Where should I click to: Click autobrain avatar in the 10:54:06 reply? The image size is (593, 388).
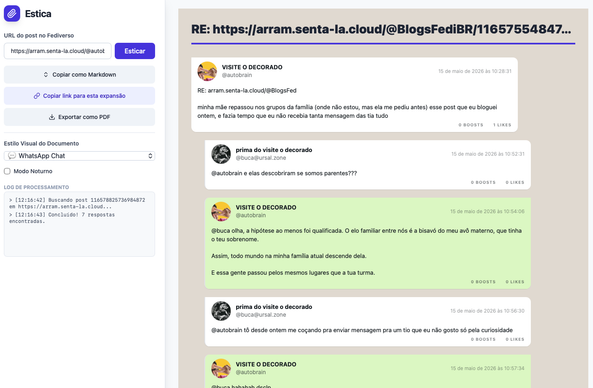pyautogui.click(x=221, y=211)
